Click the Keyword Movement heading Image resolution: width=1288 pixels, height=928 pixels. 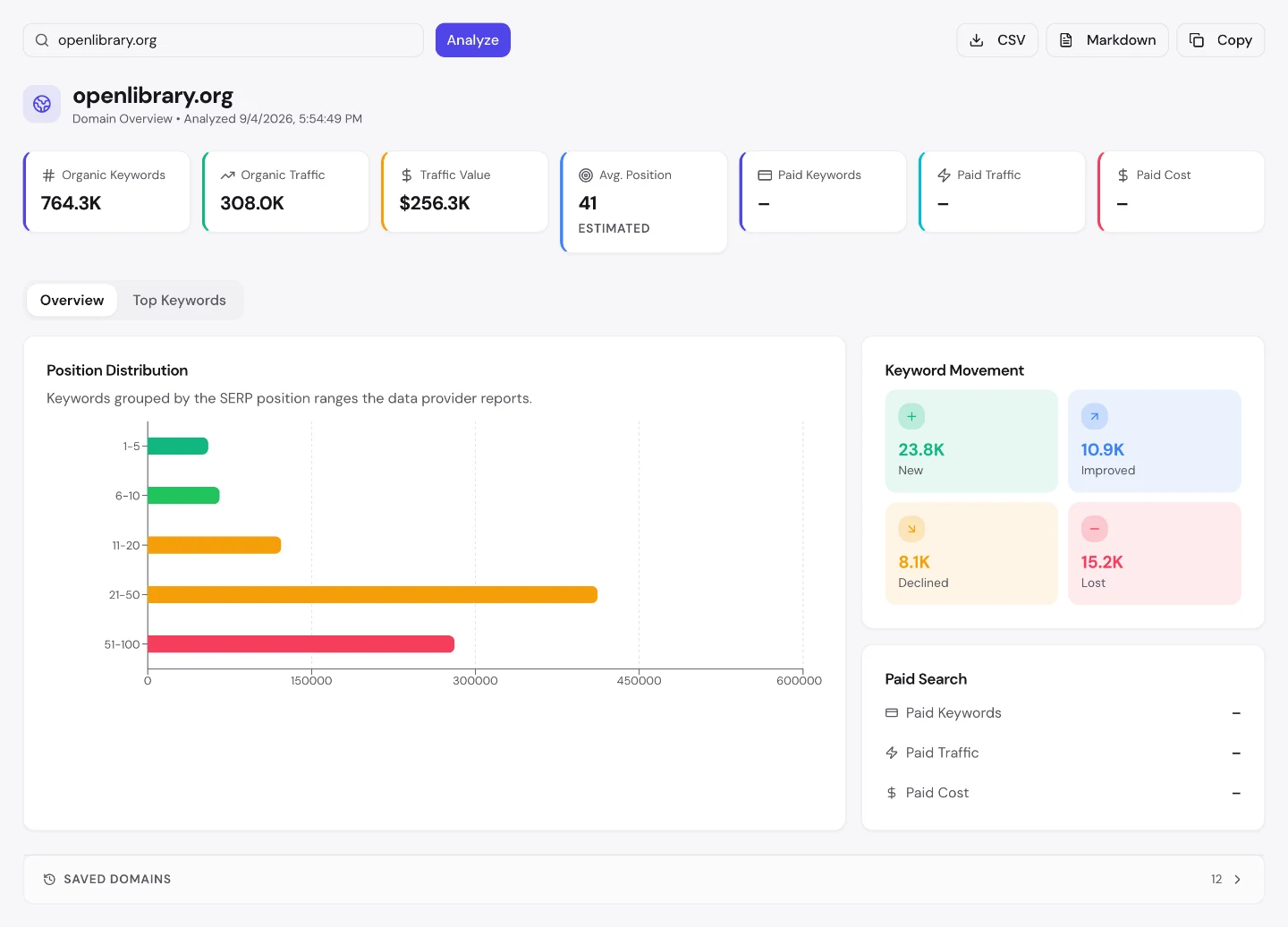pyautogui.click(x=954, y=370)
